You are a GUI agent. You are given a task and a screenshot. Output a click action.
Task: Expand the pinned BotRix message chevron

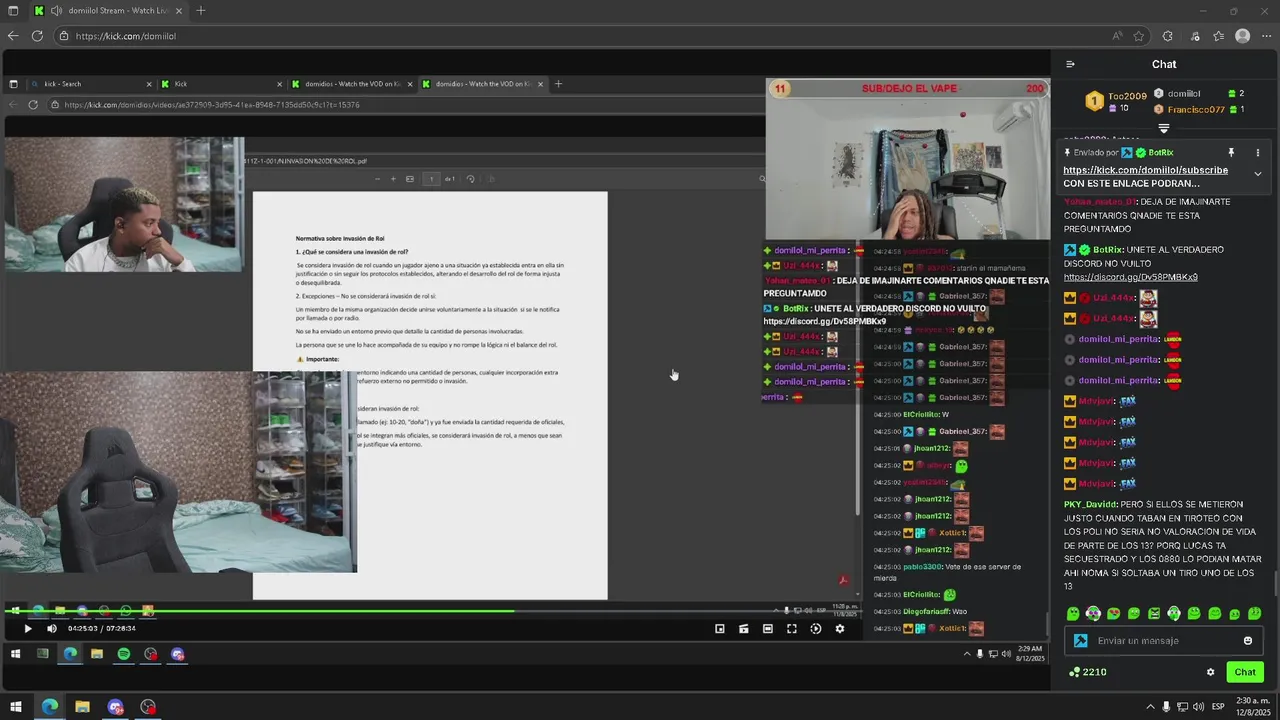click(x=1258, y=174)
